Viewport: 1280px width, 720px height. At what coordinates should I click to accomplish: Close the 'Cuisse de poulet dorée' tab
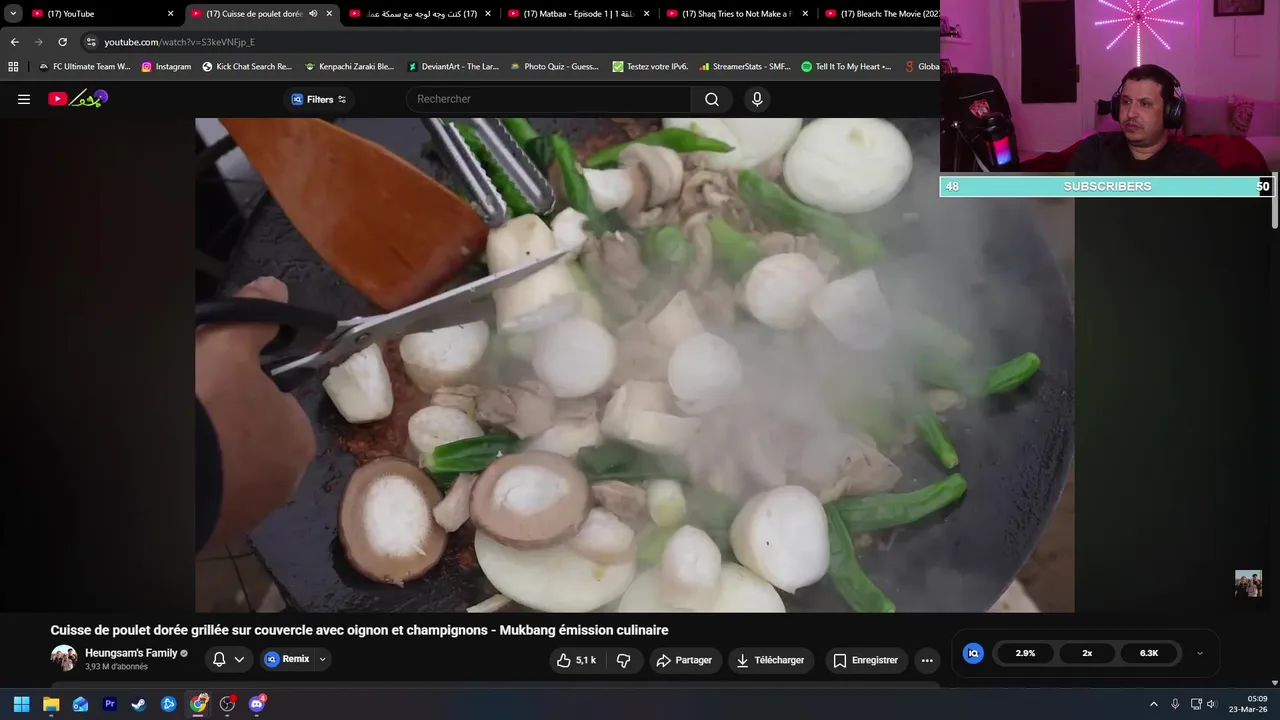329,14
